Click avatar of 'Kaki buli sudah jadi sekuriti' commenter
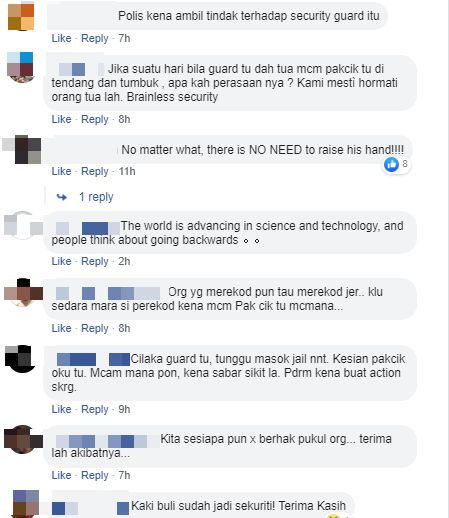The height and width of the screenshot is (518, 449). 26,504
